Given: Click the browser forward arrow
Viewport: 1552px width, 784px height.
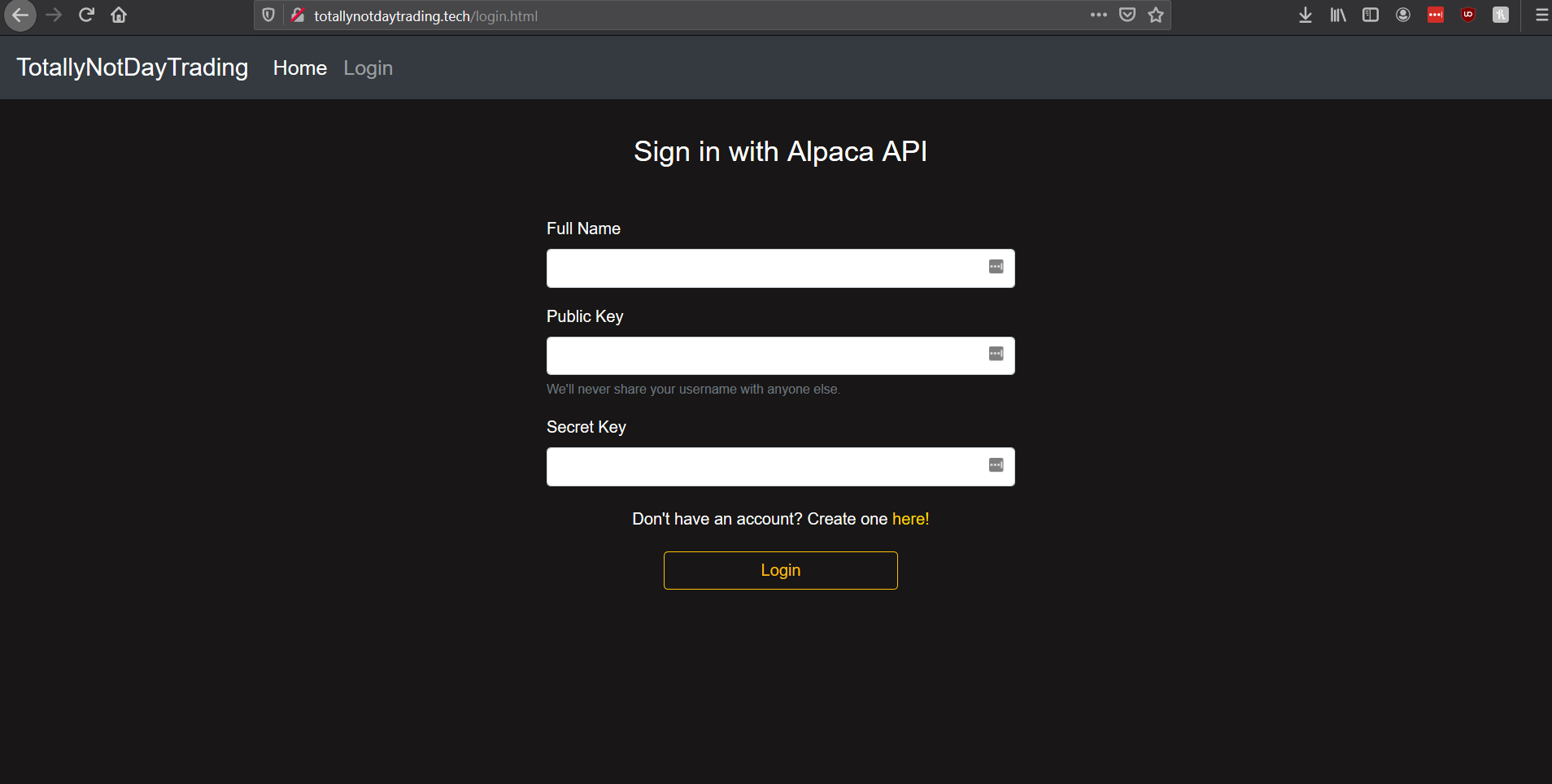Looking at the screenshot, I should click(x=54, y=15).
